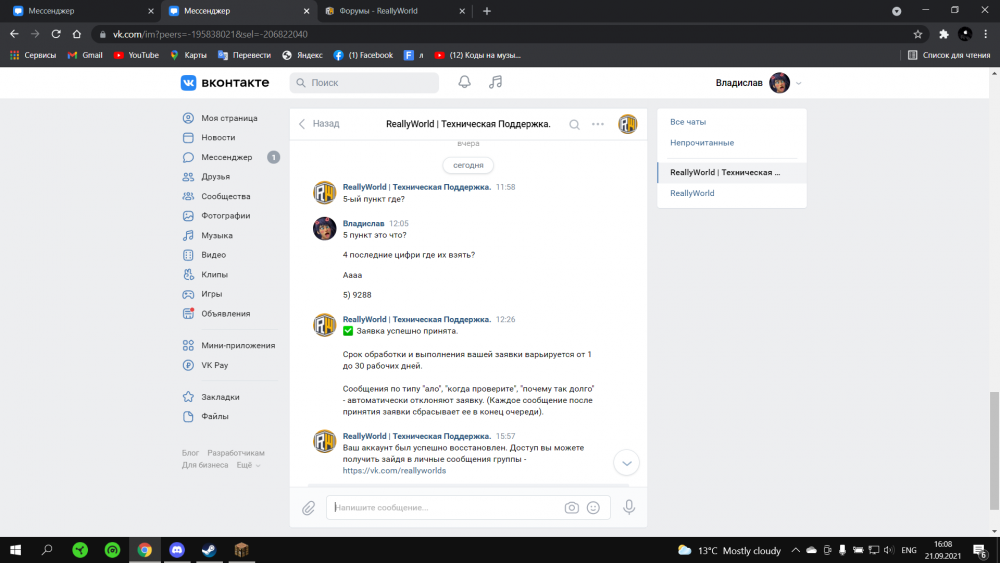The height and width of the screenshot is (563, 1000).
Task: Go to Моя страница in sidebar
Action: (x=229, y=118)
